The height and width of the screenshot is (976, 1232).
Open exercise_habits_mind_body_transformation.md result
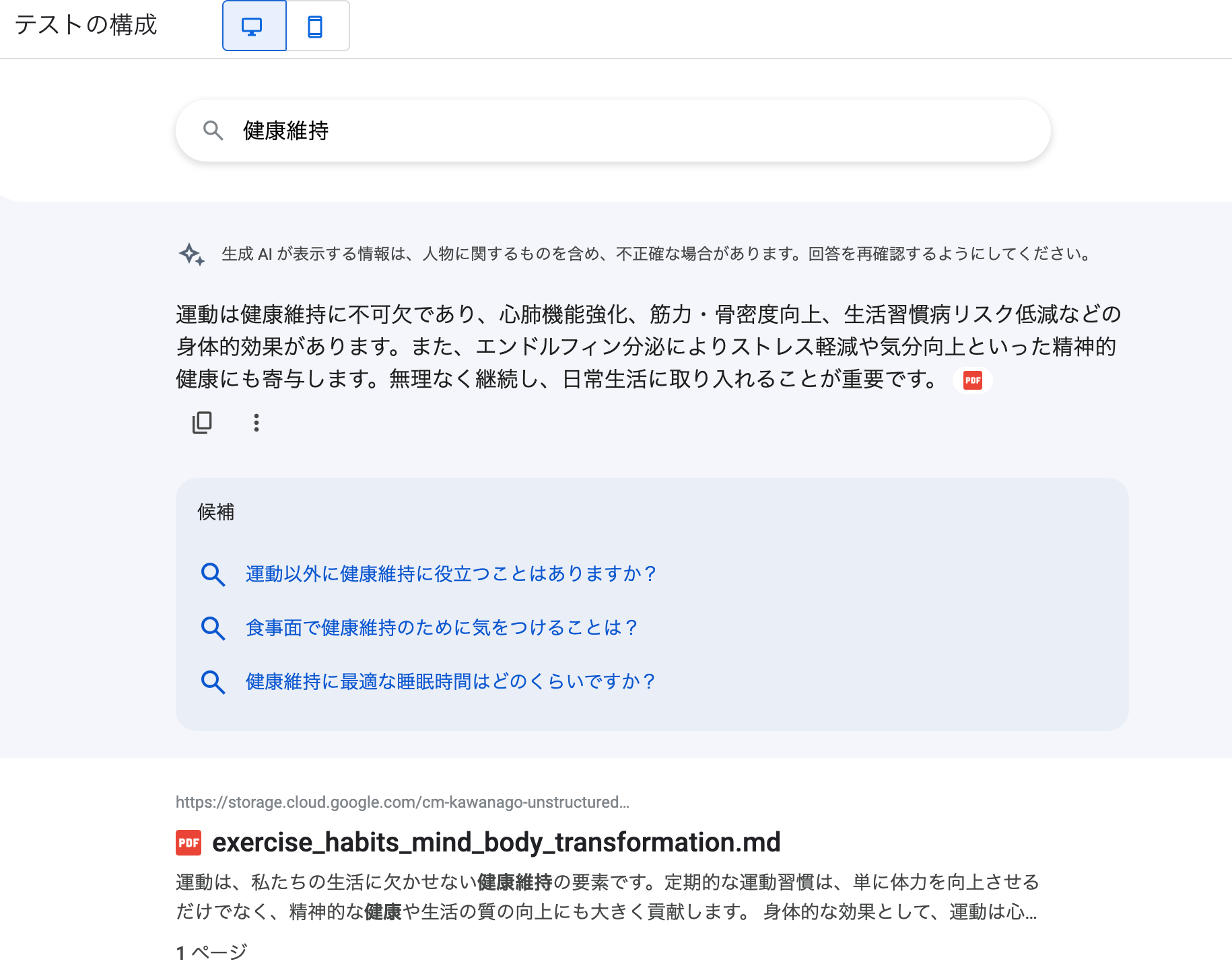click(x=496, y=843)
